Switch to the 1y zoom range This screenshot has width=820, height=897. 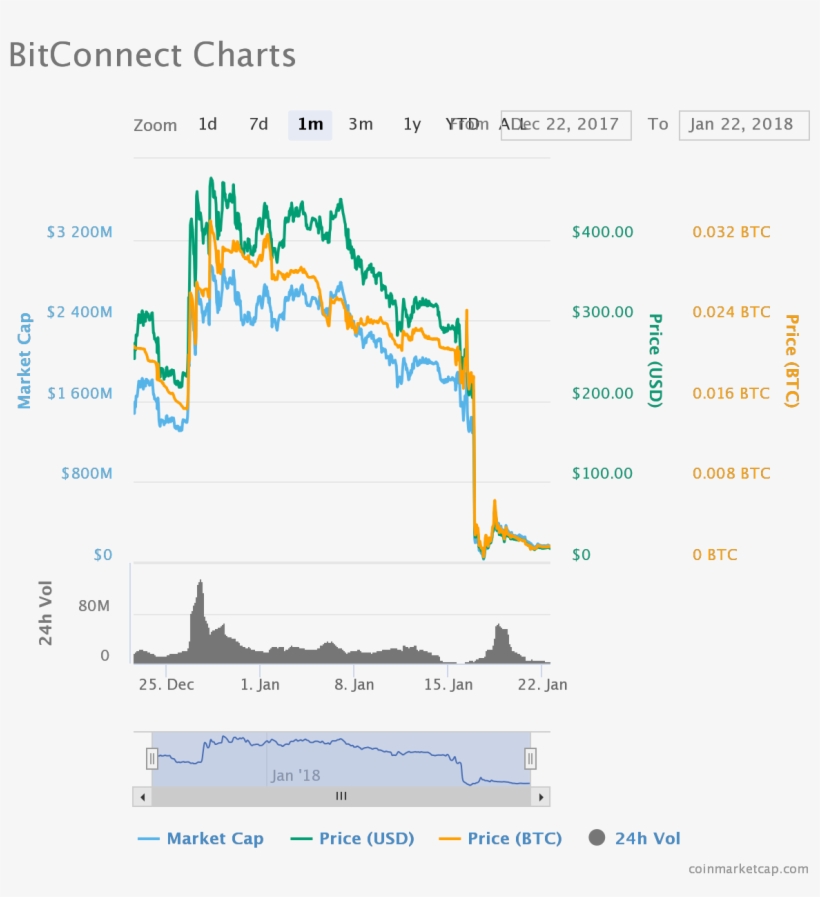[x=411, y=124]
